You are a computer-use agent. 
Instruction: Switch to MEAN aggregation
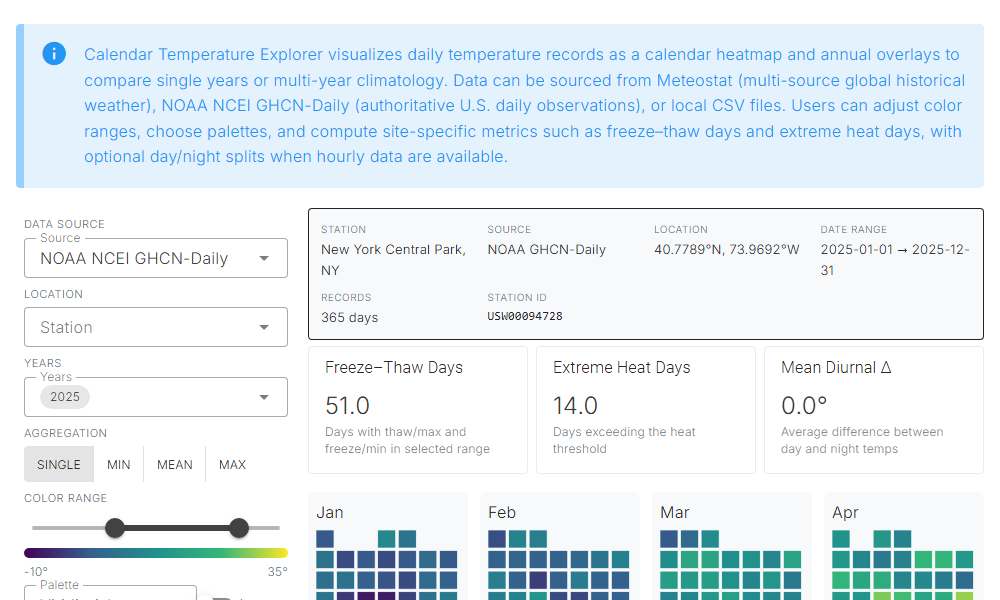coord(174,464)
